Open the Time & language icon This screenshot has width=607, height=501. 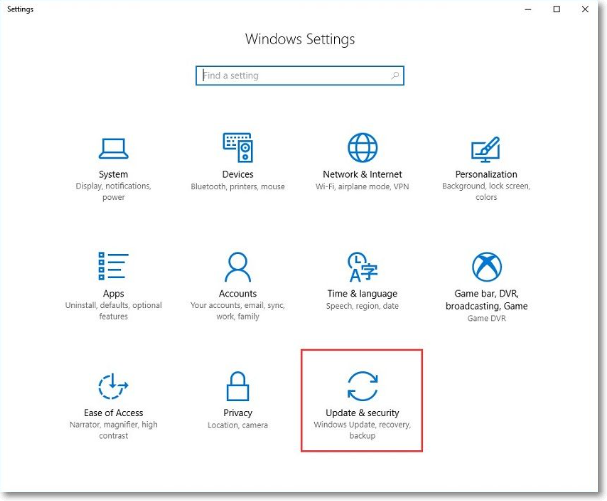tap(362, 267)
